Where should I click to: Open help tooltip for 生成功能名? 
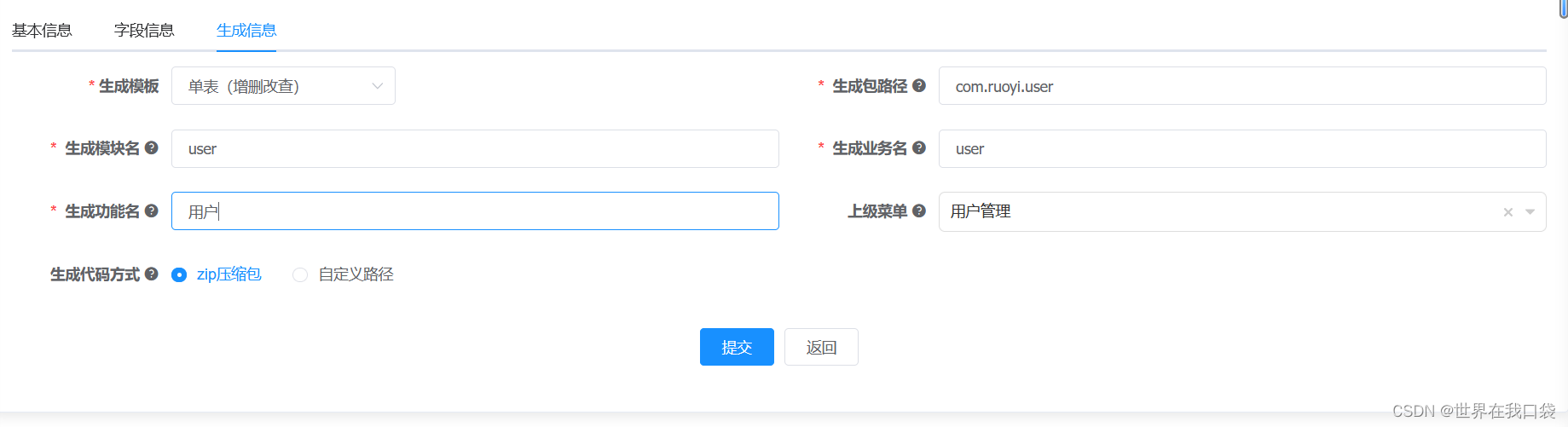pos(151,211)
